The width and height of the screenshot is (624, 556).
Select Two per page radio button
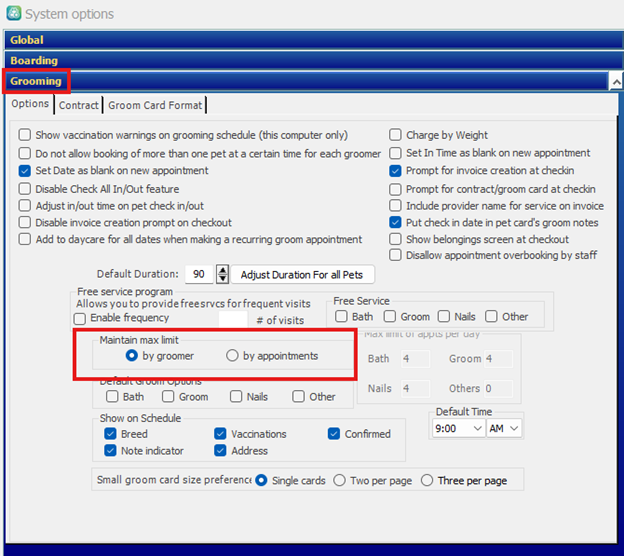pyautogui.click(x=339, y=480)
